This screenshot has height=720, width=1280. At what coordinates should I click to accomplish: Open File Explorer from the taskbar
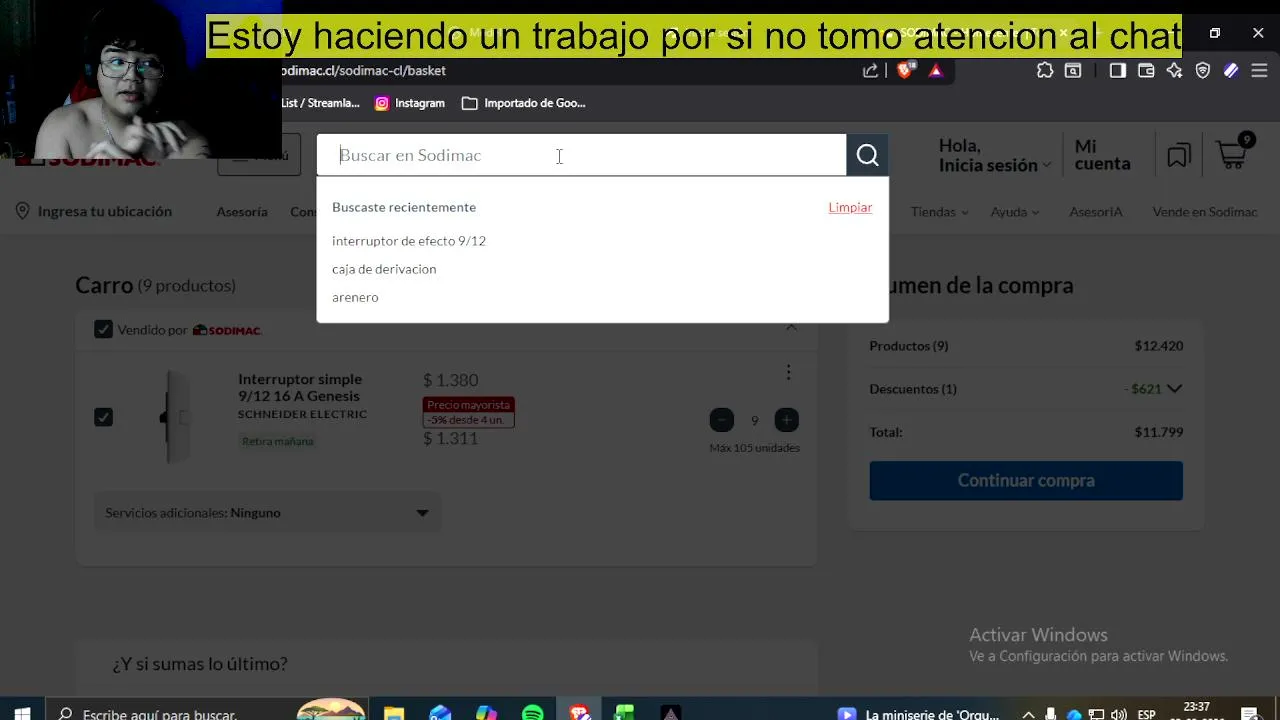(x=394, y=713)
